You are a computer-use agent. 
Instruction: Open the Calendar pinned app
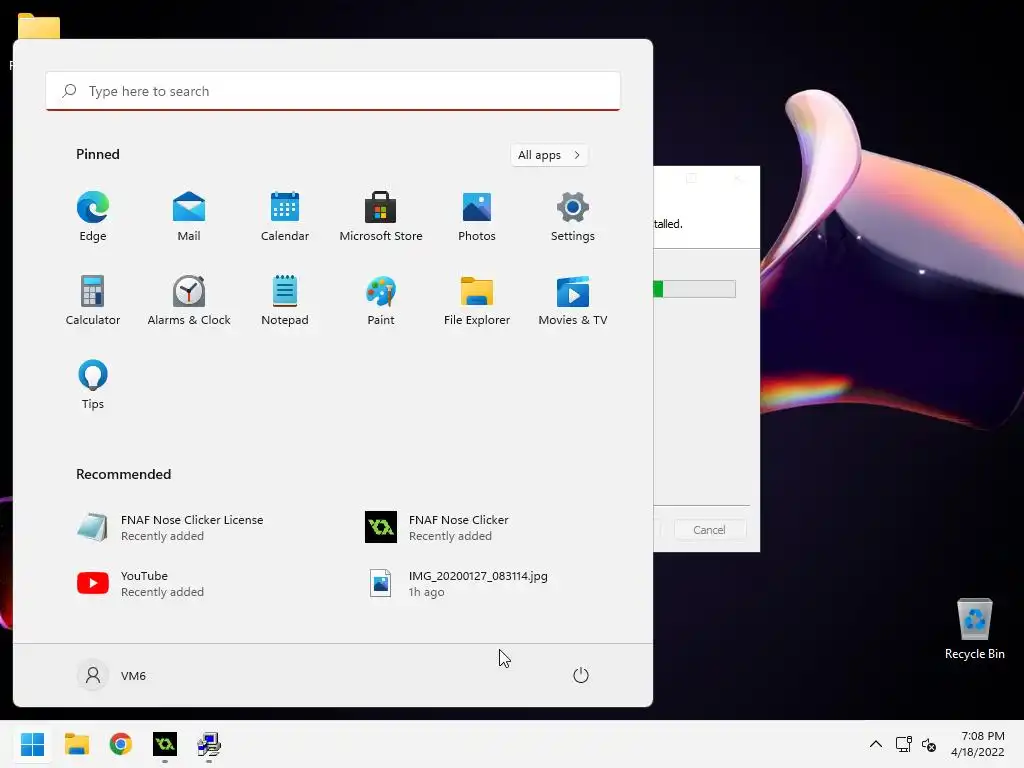285,216
